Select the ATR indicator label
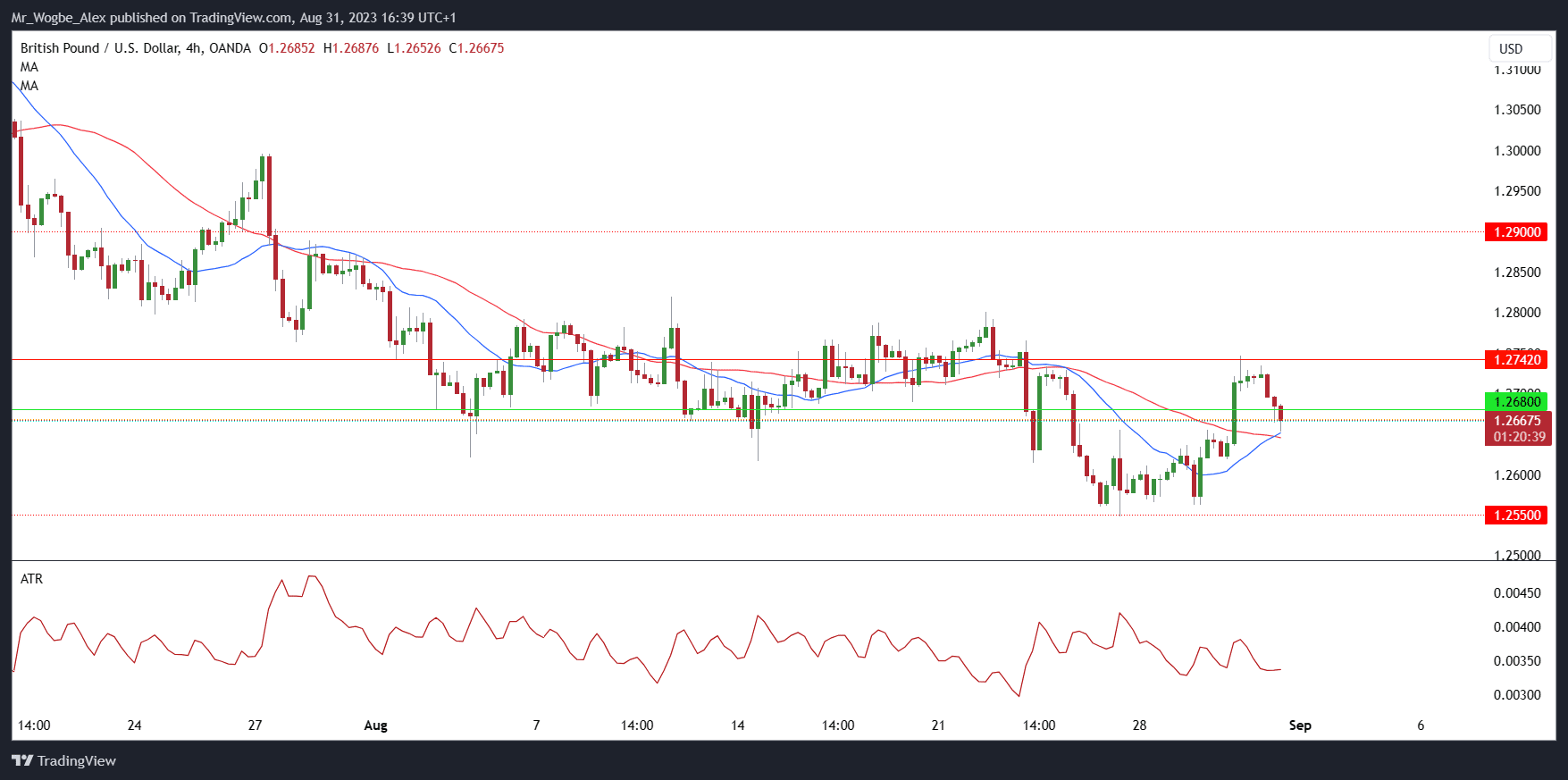Screen dimensions: 1568x780 coord(31,579)
